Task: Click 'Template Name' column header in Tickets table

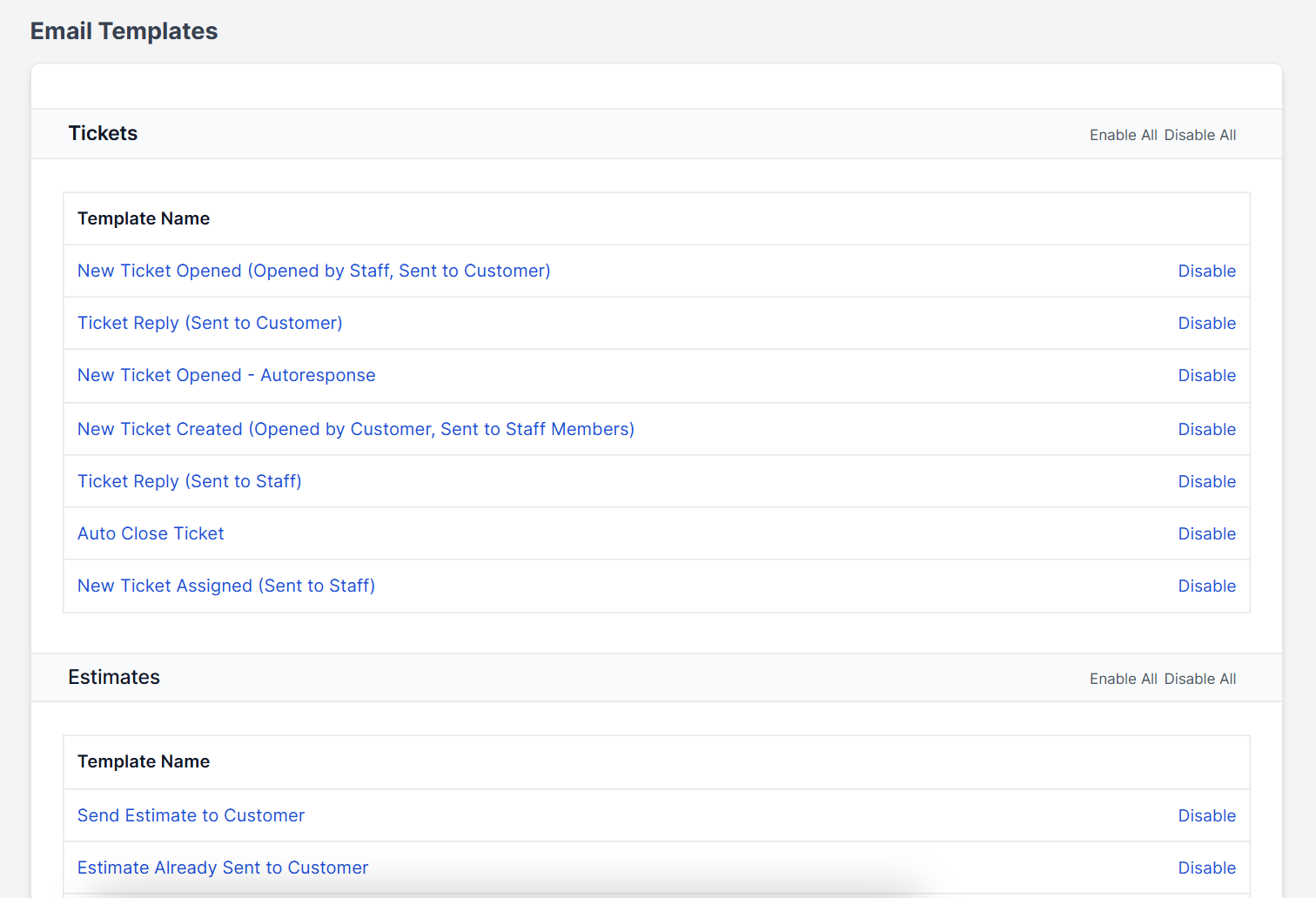Action: (x=144, y=218)
